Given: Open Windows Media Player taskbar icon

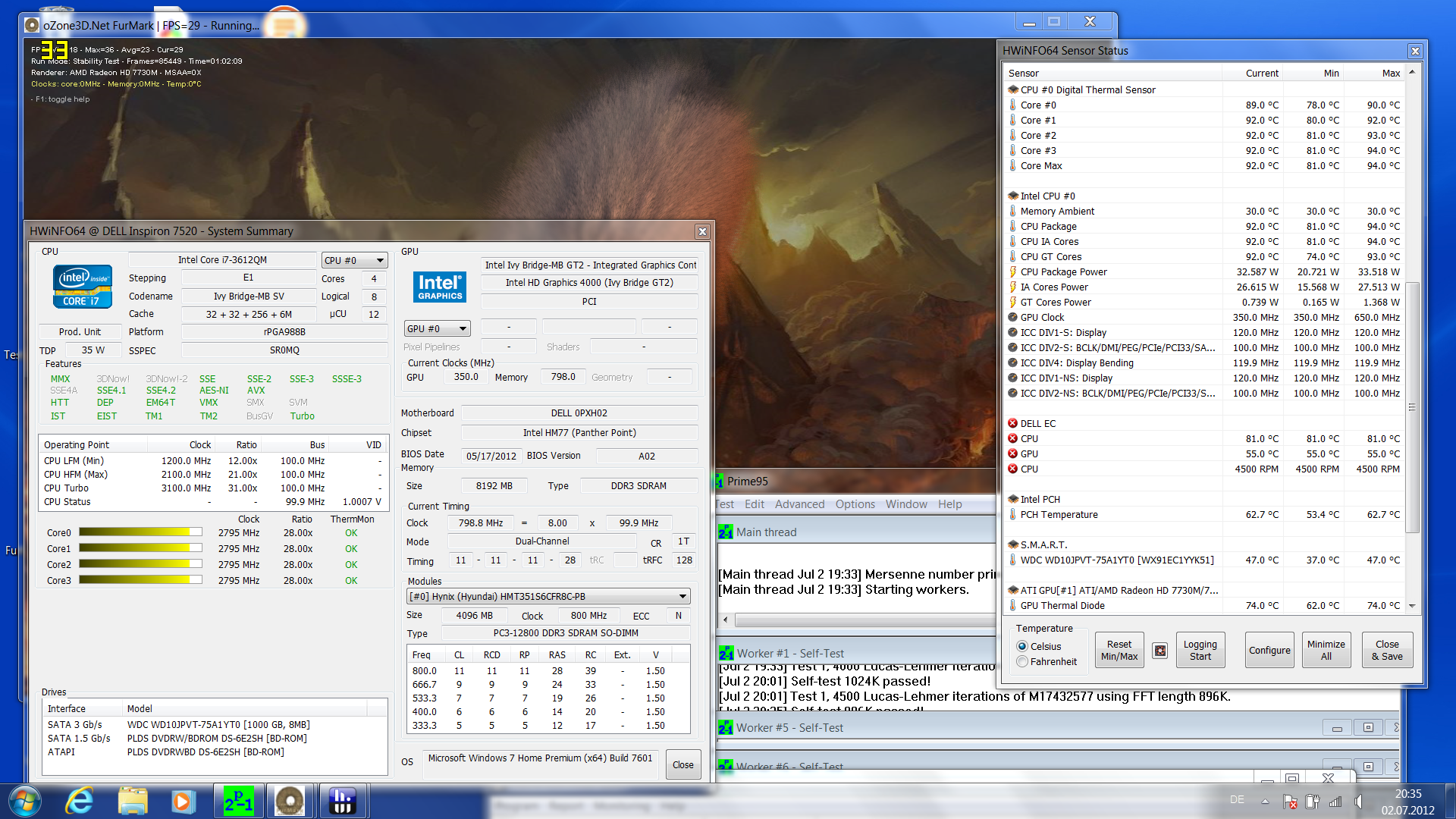Looking at the screenshot, I should [183, 801].
